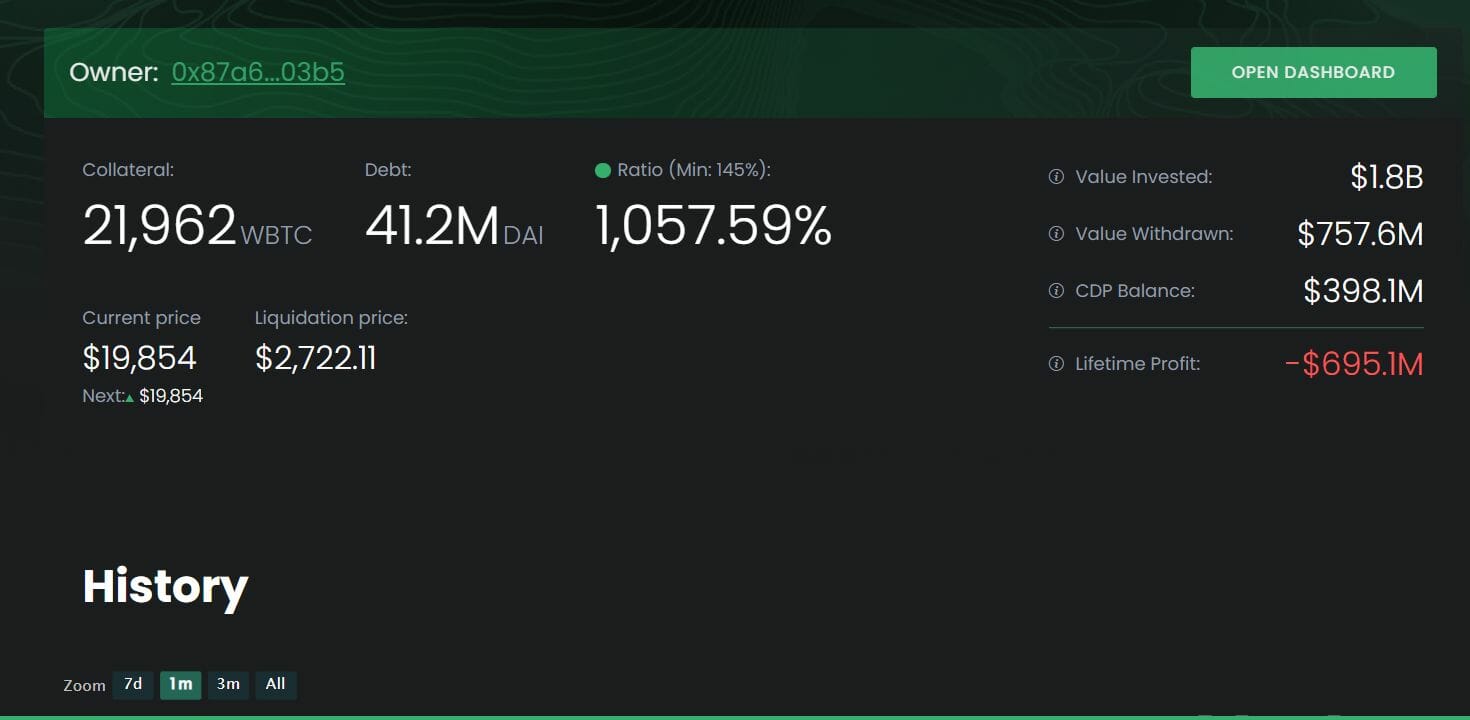Click the Ratio (Min: 145%) label
Image resolution: width=1470 pixels, height=720 pixels.
(694, 170)
